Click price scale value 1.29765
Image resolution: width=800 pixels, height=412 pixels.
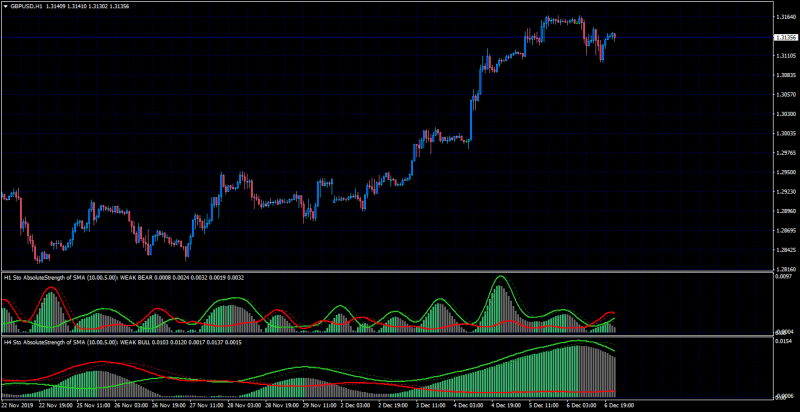point(785,153)
